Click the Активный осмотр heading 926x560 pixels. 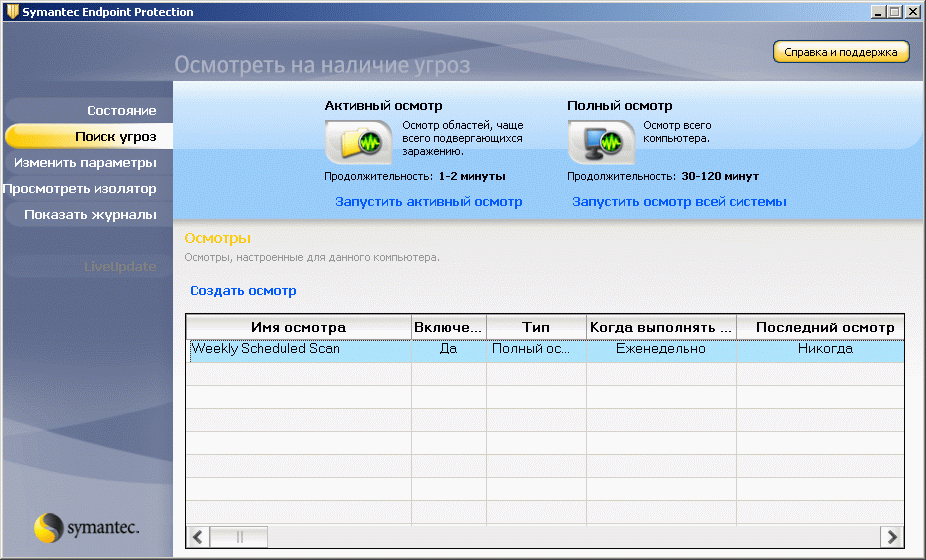pos(383,106)
